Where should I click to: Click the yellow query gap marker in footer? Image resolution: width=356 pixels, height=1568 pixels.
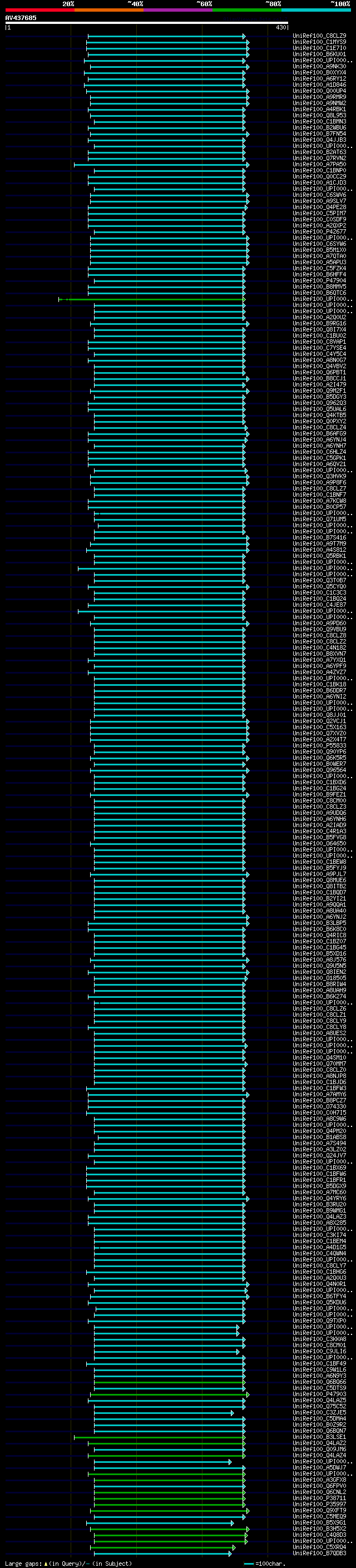(46, 1563)
